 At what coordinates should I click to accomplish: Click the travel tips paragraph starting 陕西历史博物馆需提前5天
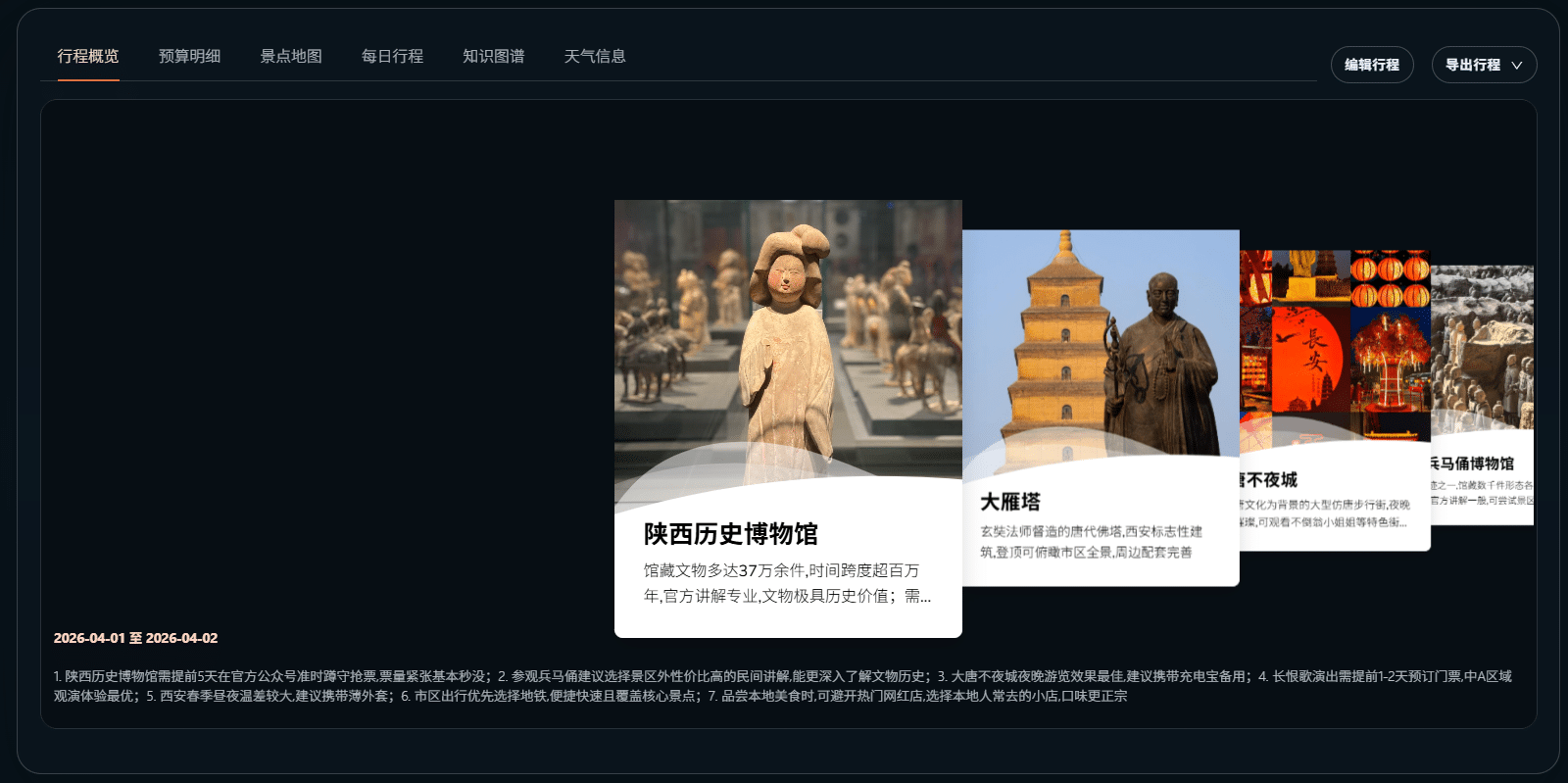point(783,686)
